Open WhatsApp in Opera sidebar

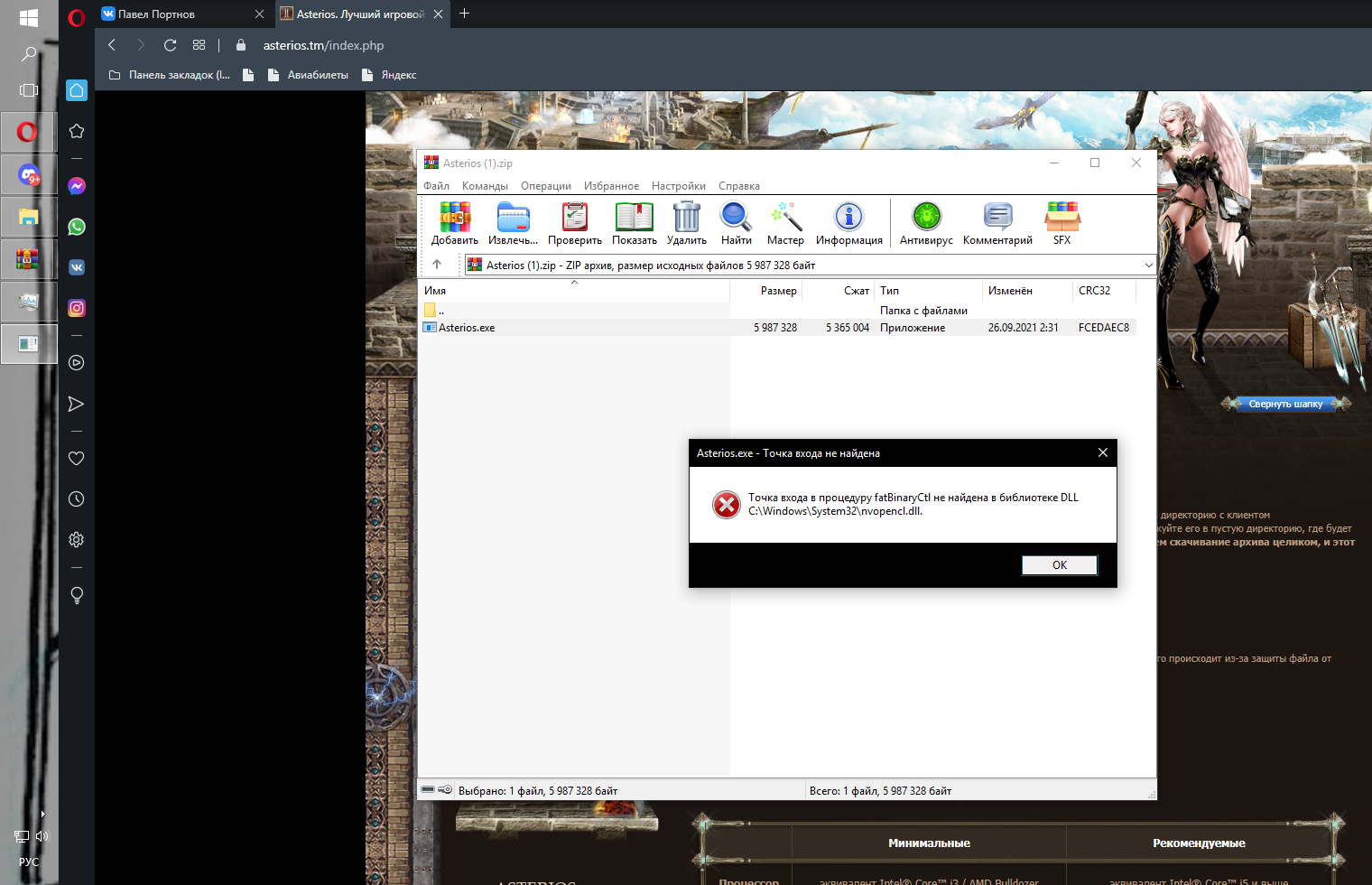click(x=77, y=227)
